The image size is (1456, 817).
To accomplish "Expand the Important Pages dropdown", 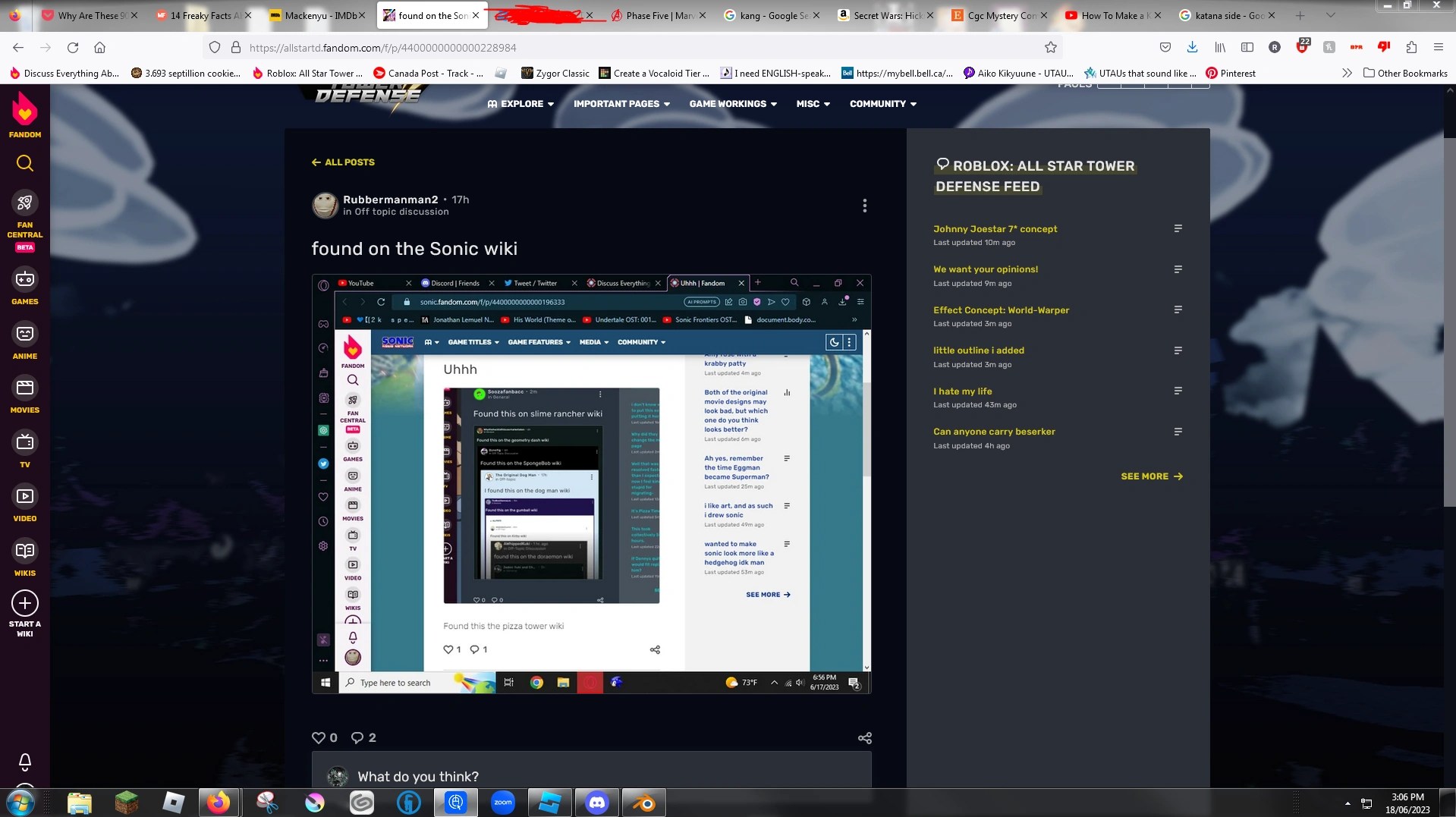I will pyautogui.click(x=621, y=104).
